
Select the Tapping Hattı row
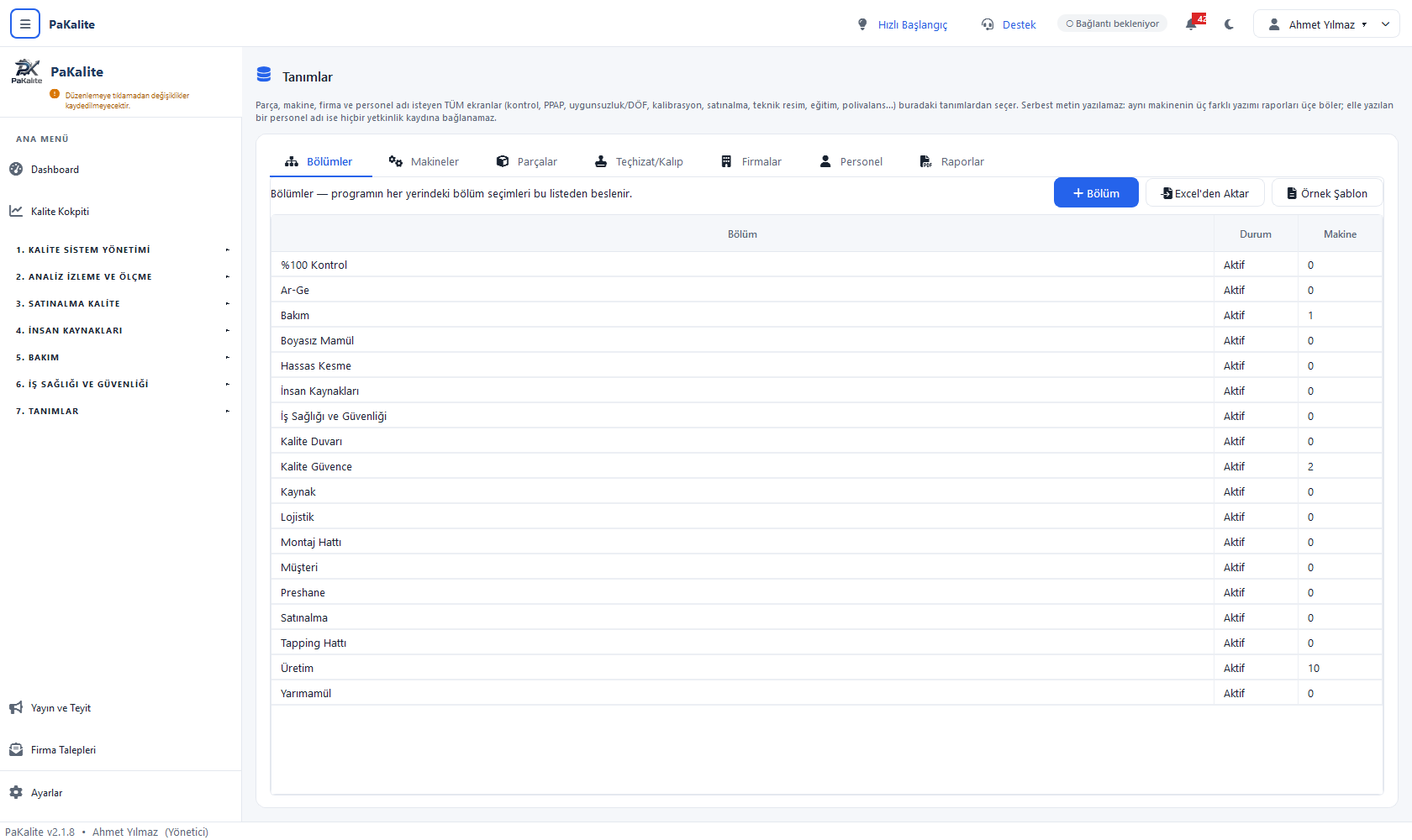coord(827,643)
